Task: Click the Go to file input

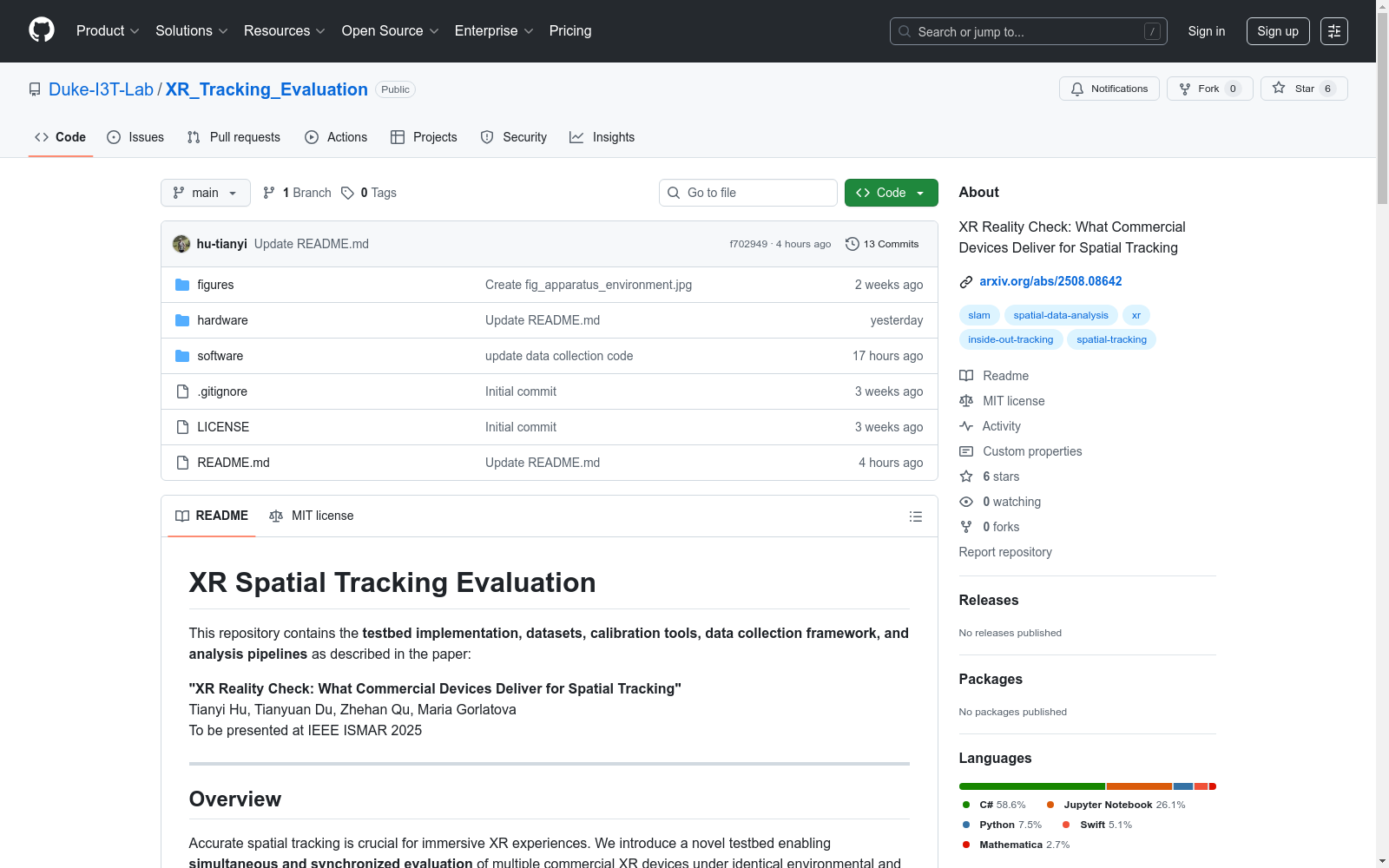Action: 748,193
